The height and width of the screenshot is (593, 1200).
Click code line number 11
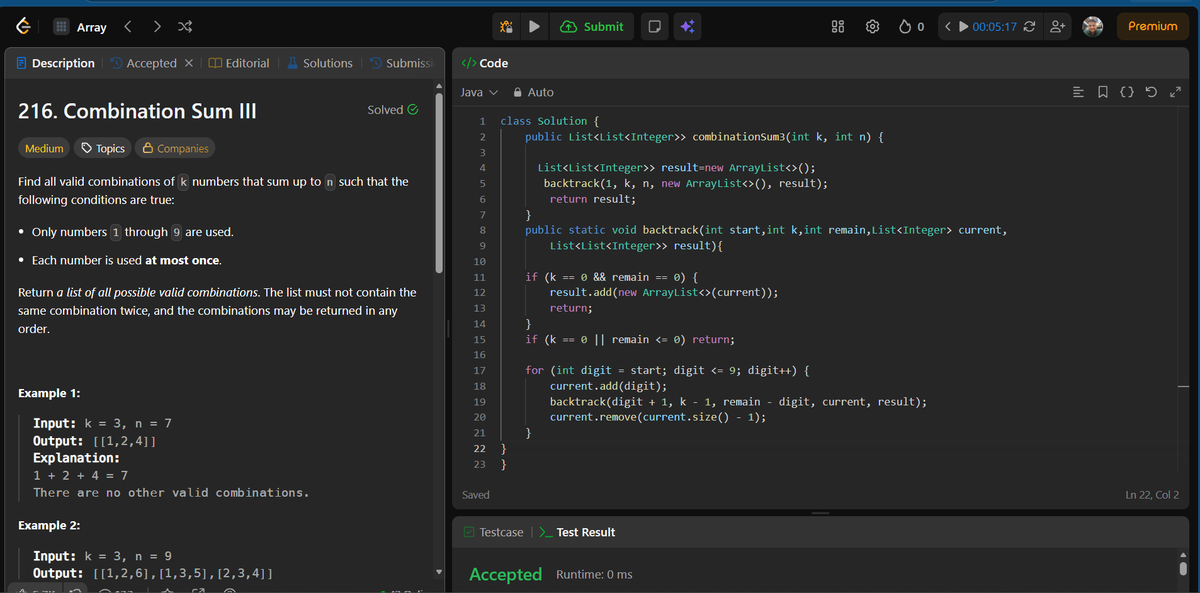click(479, 277)
